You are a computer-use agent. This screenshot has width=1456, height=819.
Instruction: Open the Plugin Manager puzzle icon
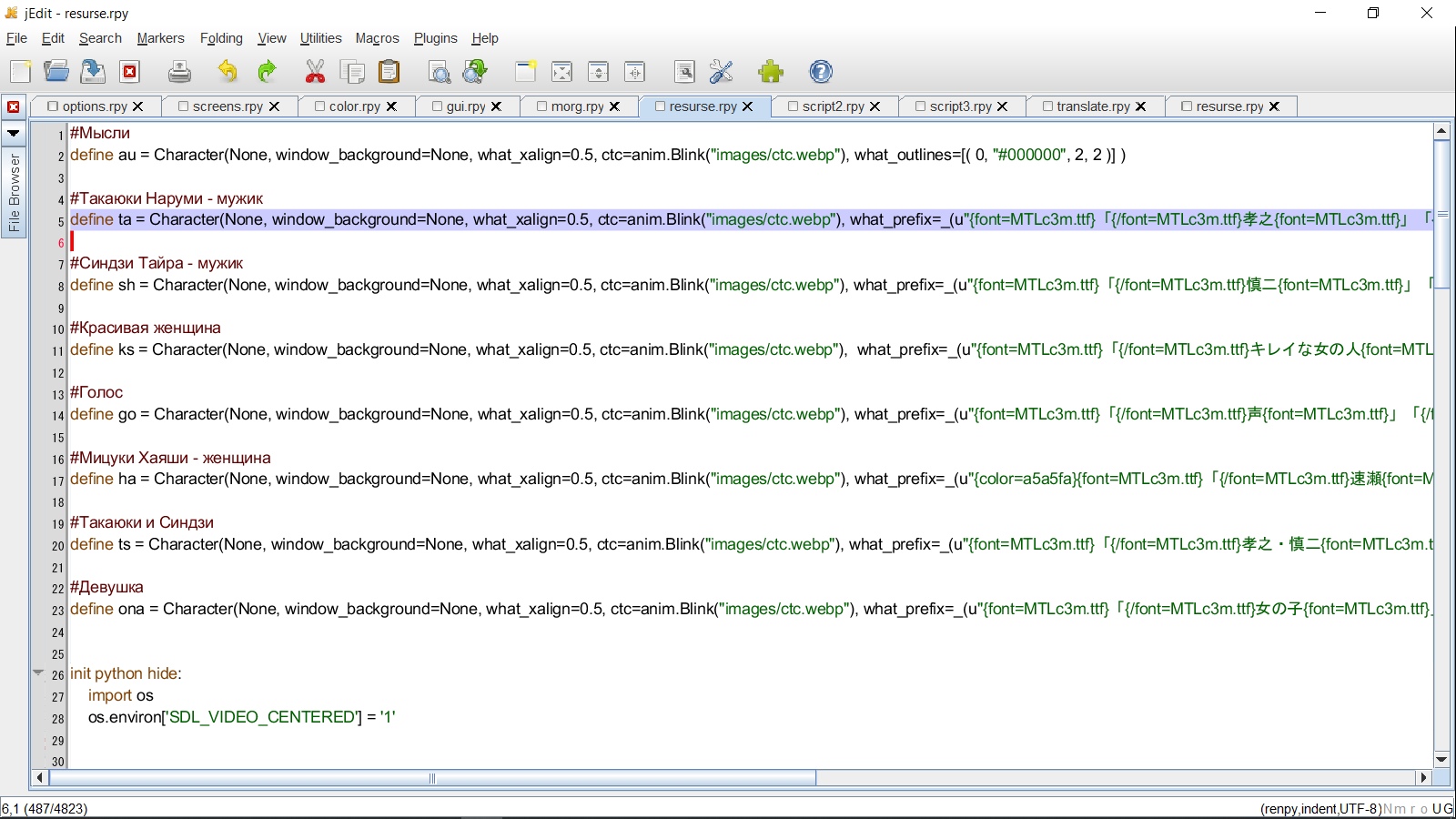point(771,72)
